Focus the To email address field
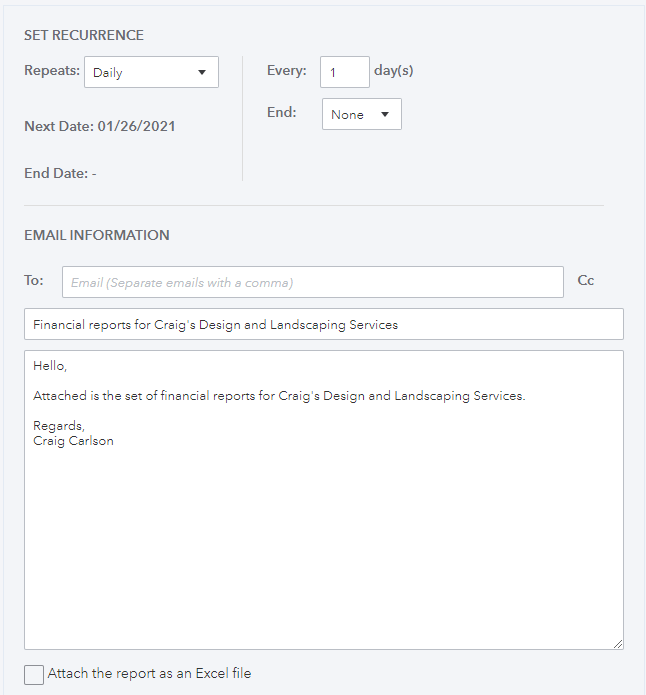The image size is (646, 695). [x=313, y=282]
